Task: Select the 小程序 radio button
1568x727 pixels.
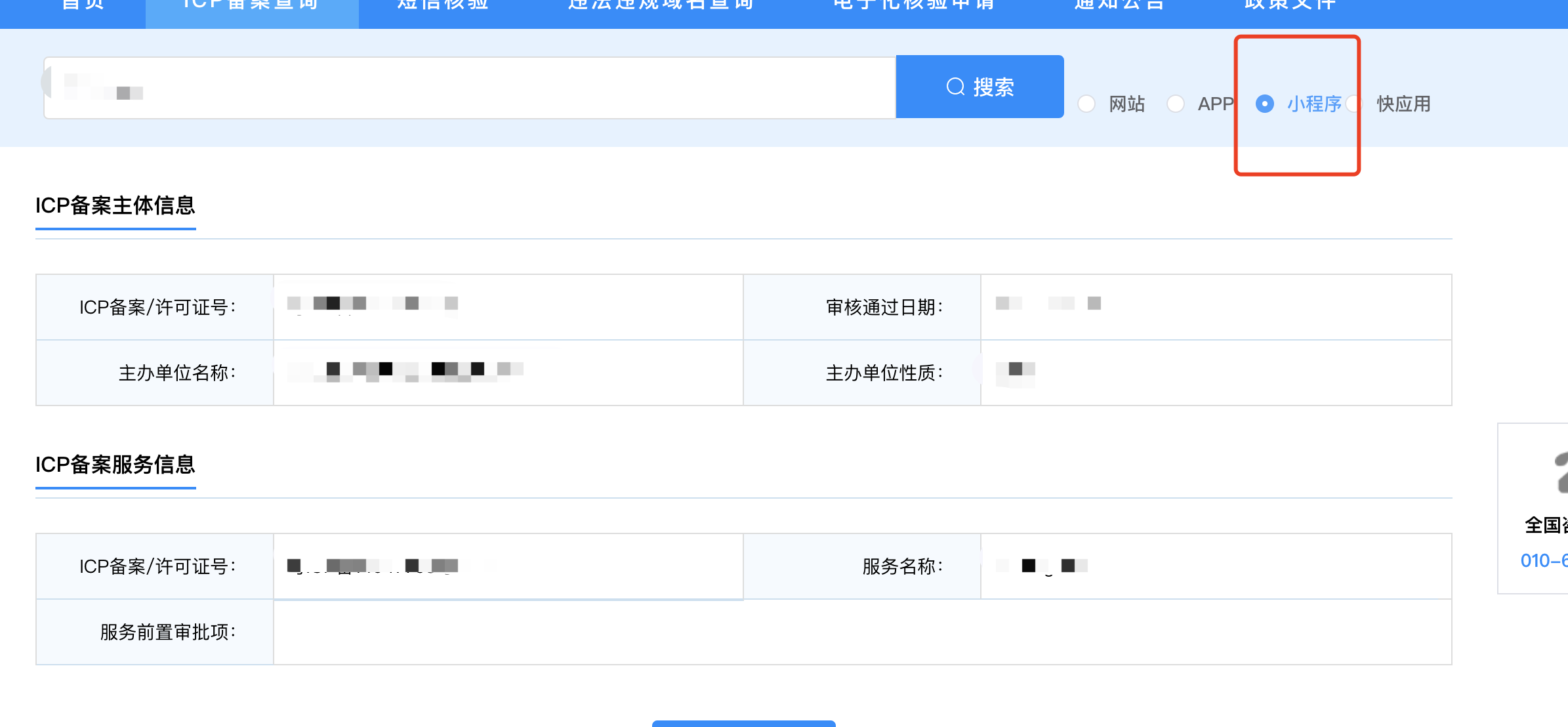Action: click(x=1264, y=104)
